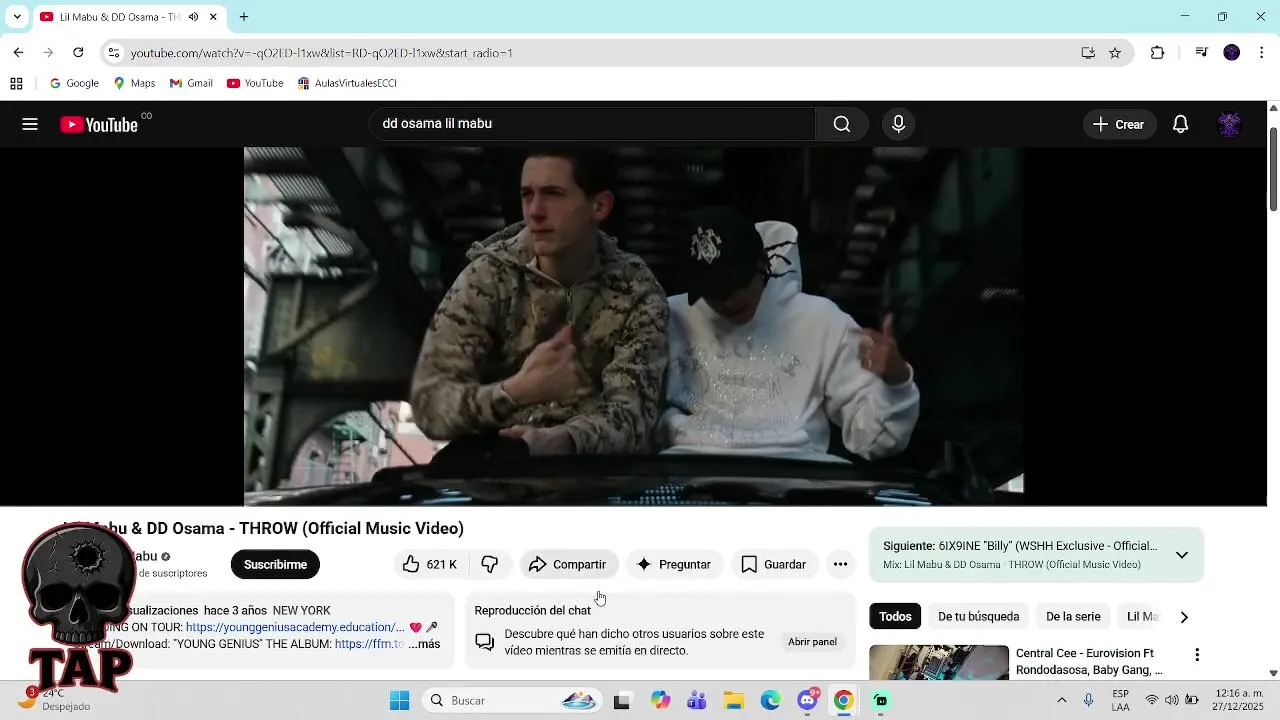Open the Chrome profile avatar
The height and width of the screenshot is (720, 1280).
[1232, 53]
